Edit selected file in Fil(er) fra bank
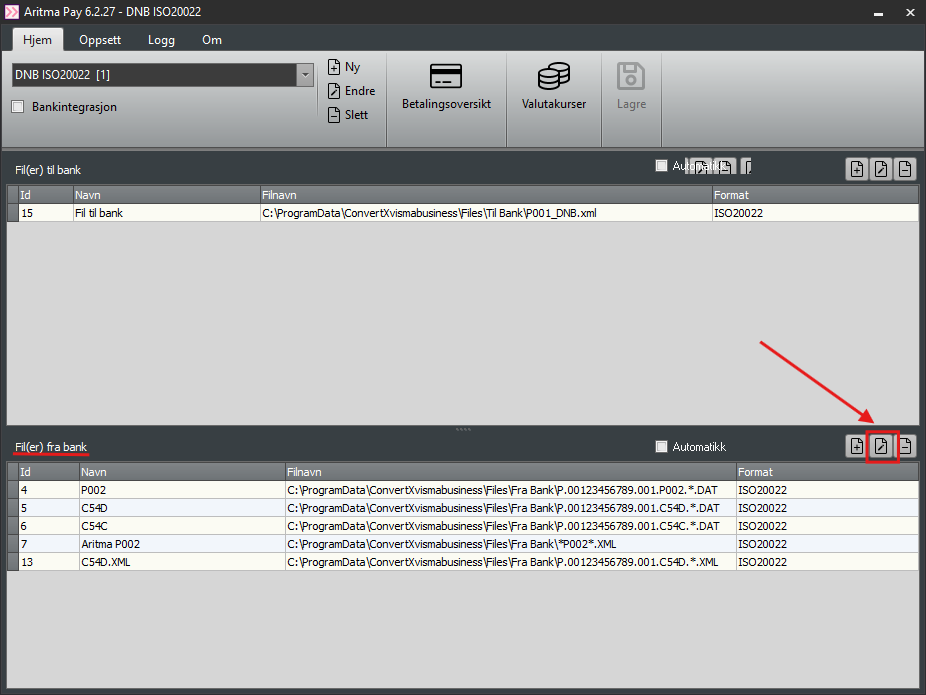Image resolution: width=926 pixels, height=695 pixels. click(881, 446)
